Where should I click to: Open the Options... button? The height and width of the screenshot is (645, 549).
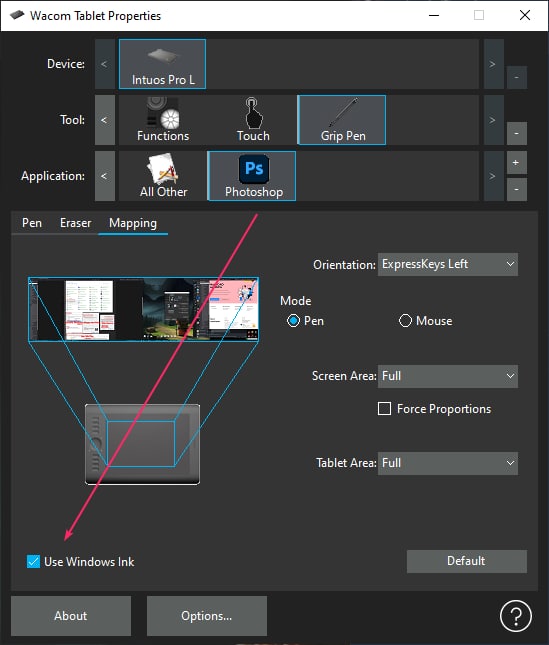(x=206, y=616)
